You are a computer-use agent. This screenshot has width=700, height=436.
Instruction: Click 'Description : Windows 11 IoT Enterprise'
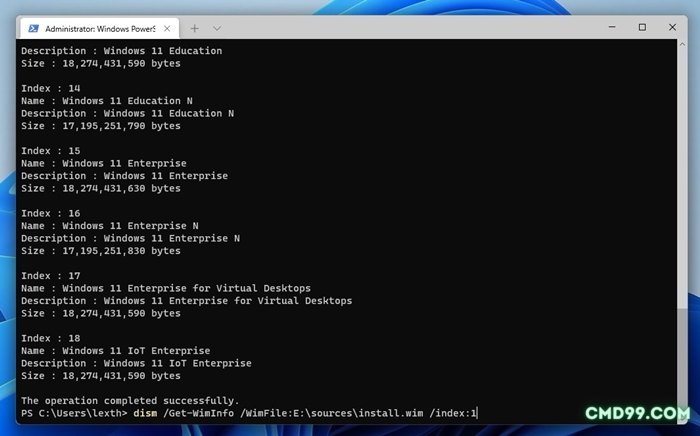[136, 363]
